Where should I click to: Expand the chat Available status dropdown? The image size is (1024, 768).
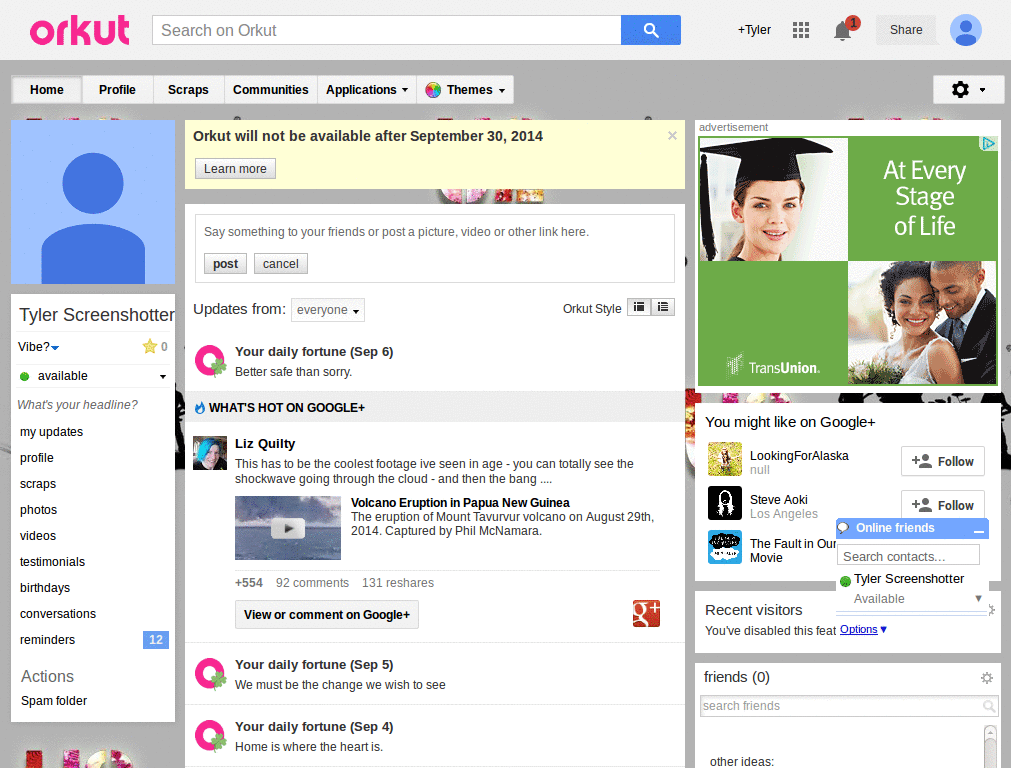pyautogui.click(x=978, y=598)
